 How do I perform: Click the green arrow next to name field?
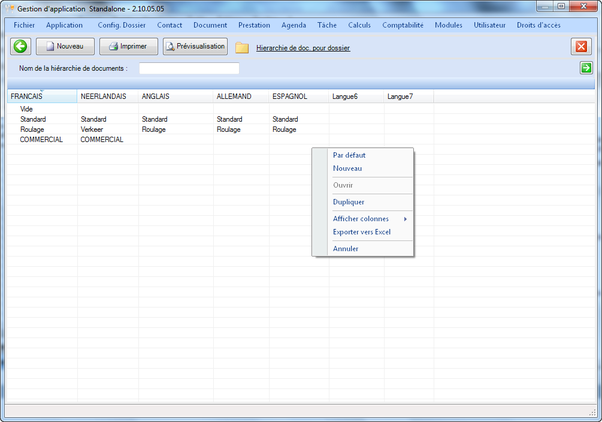[586, 68]
